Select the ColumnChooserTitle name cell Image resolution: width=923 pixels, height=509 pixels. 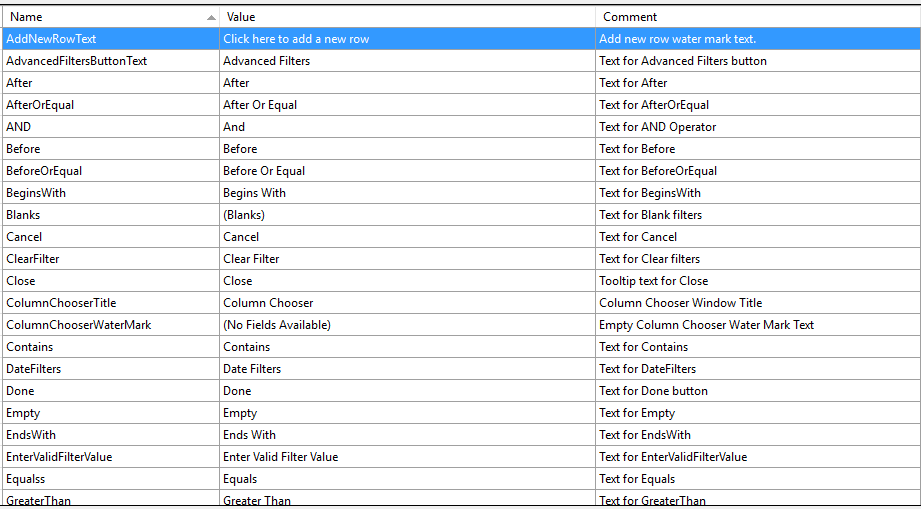coord(61,303)
